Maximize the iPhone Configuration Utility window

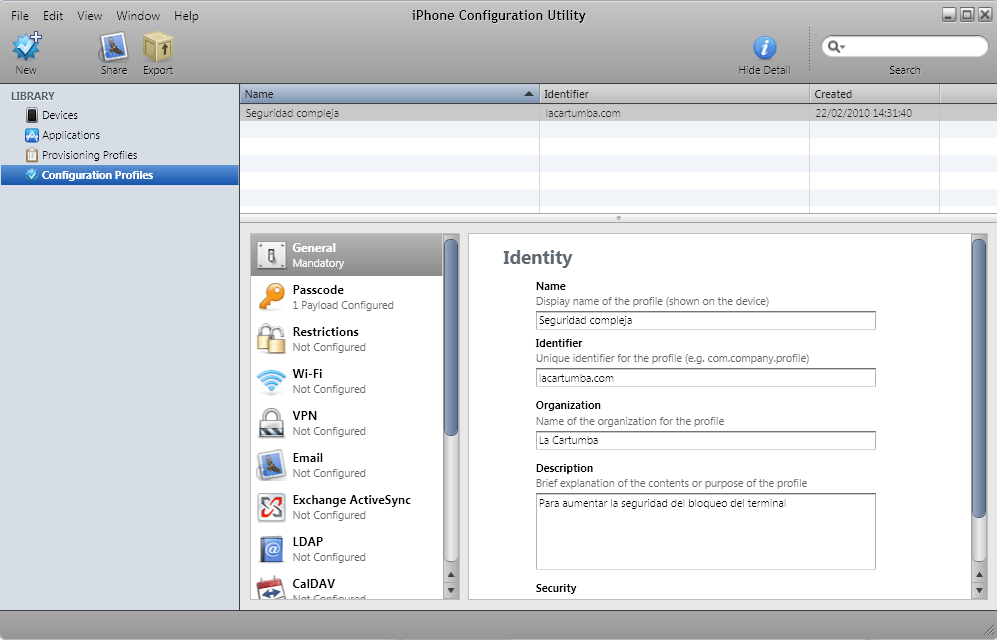pos(966,15)
